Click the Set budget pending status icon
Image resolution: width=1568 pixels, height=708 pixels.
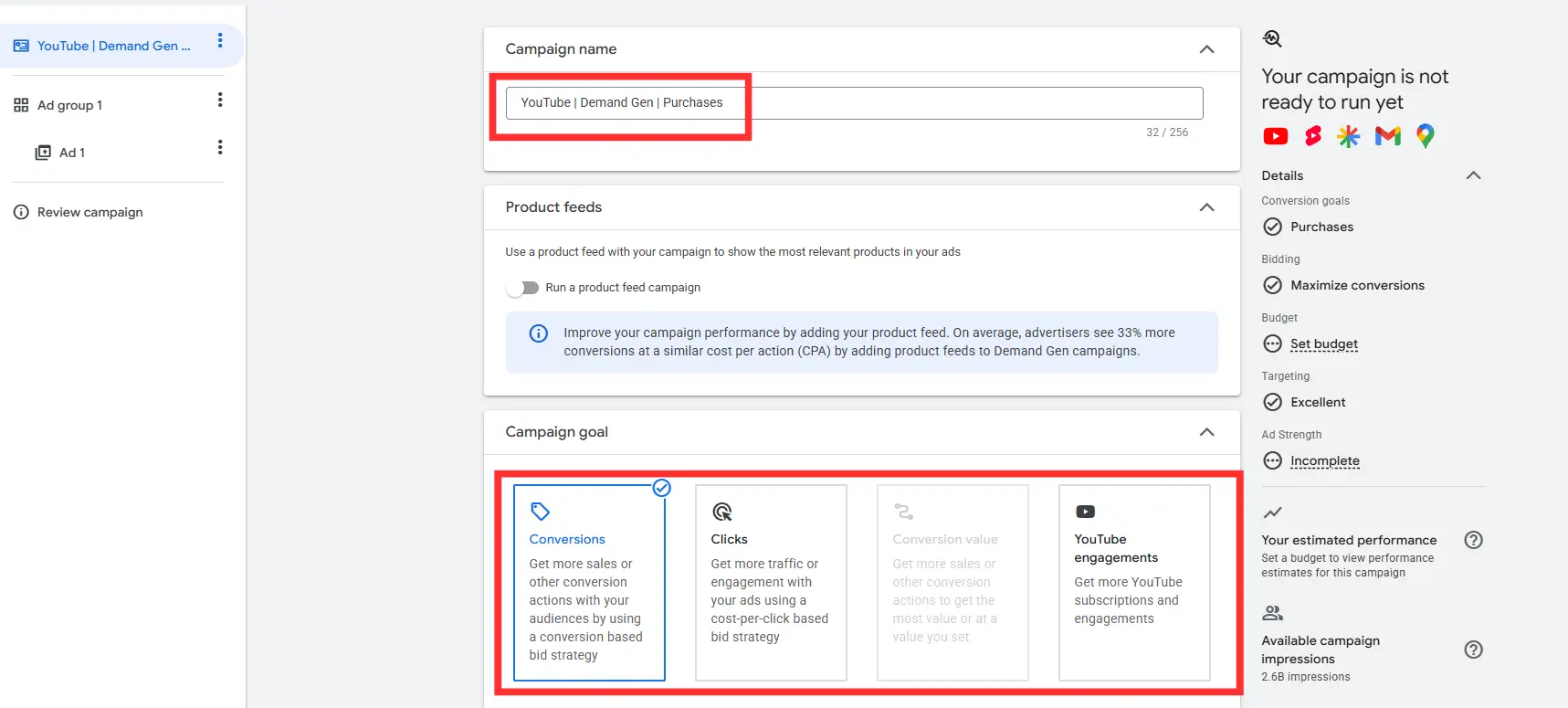(x=1272, y=343)
